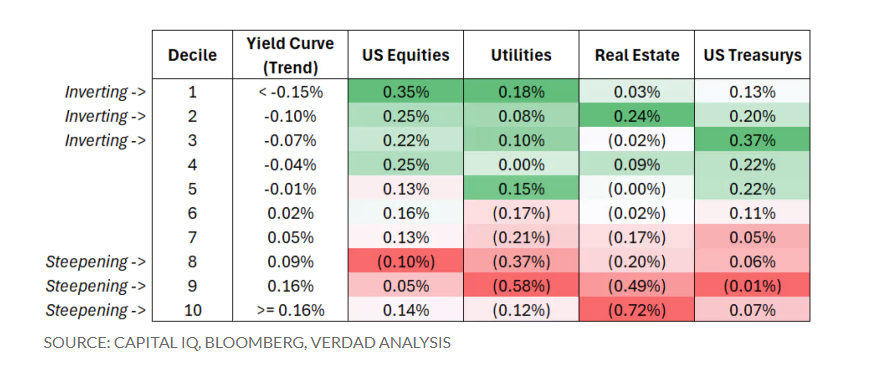Select the US Treasurys column header
The image size is (873, 373).
click(x=752, y=55)
